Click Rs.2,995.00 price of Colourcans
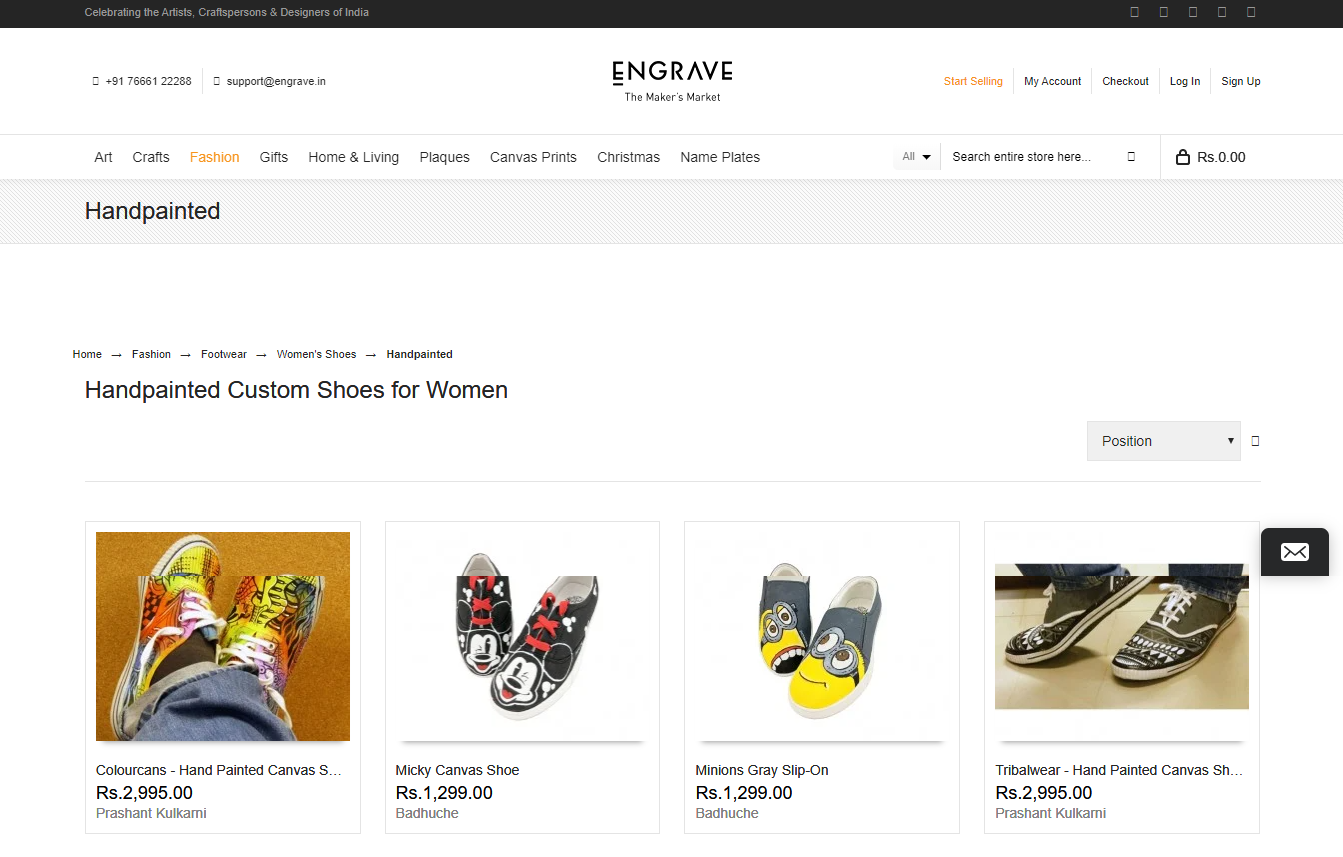 144,793
